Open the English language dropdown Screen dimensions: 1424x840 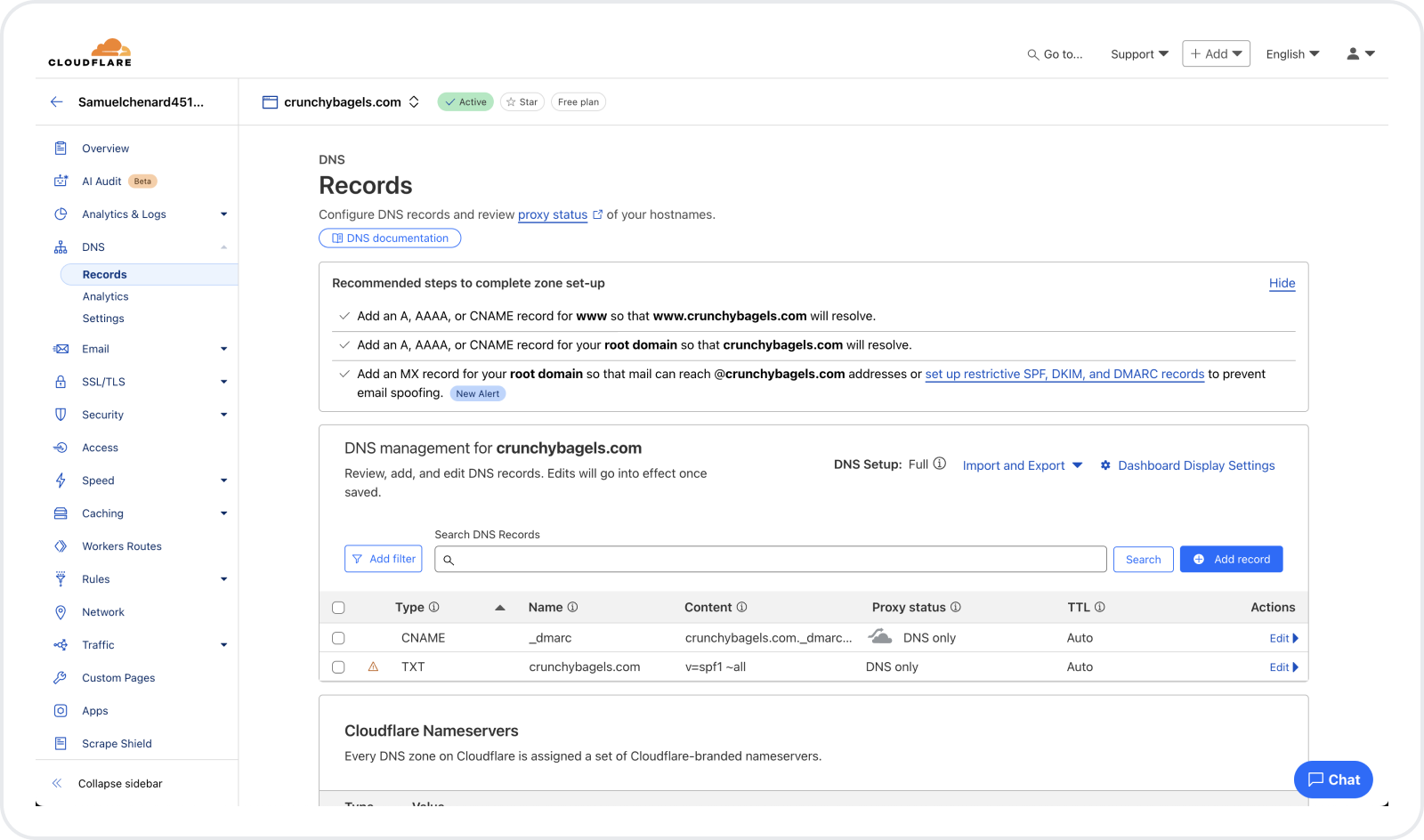(x=1292, y=54)
